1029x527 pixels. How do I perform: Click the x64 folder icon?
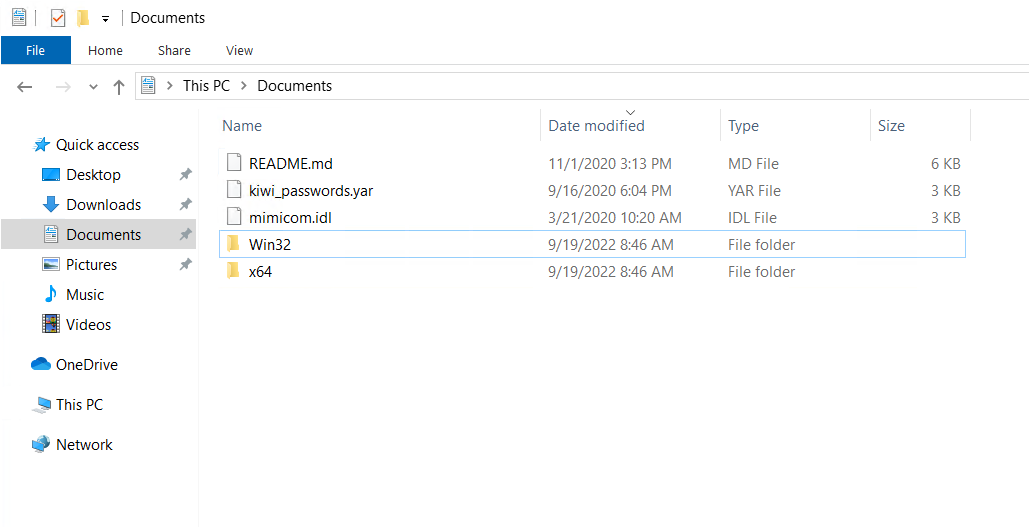(233, 271)
